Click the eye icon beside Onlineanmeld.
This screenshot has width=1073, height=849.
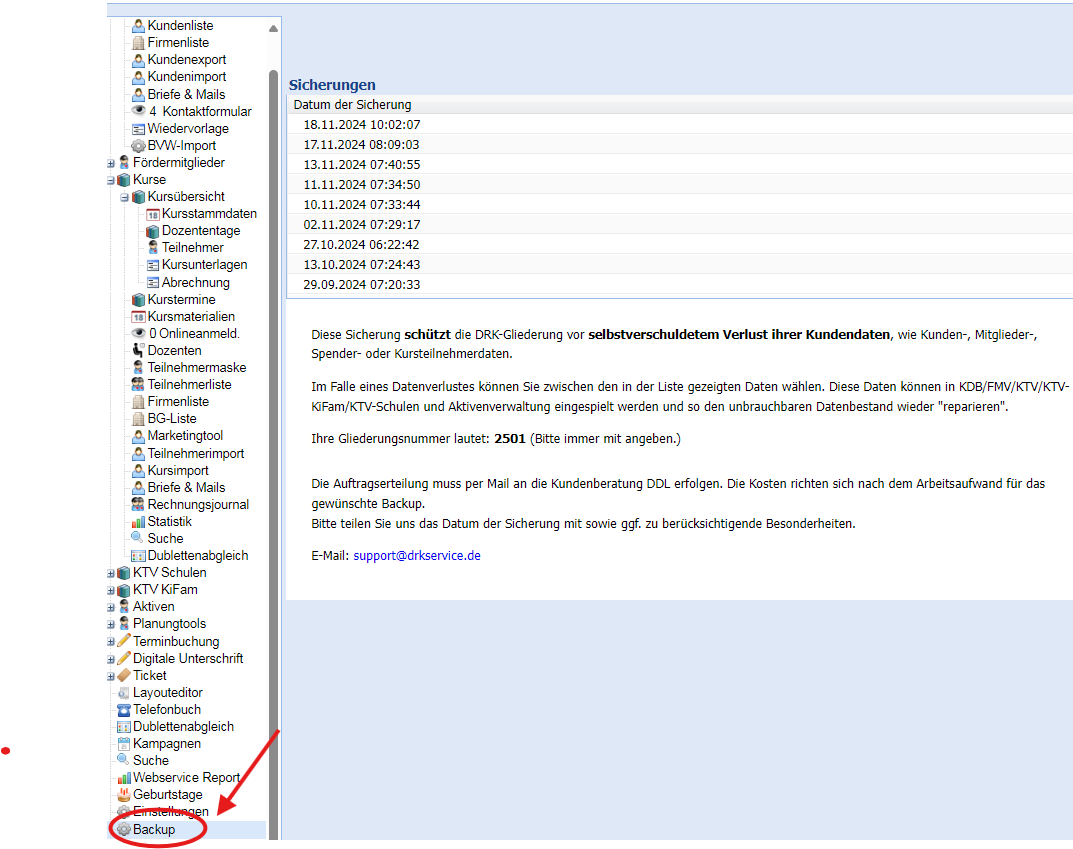coord(139,334)
